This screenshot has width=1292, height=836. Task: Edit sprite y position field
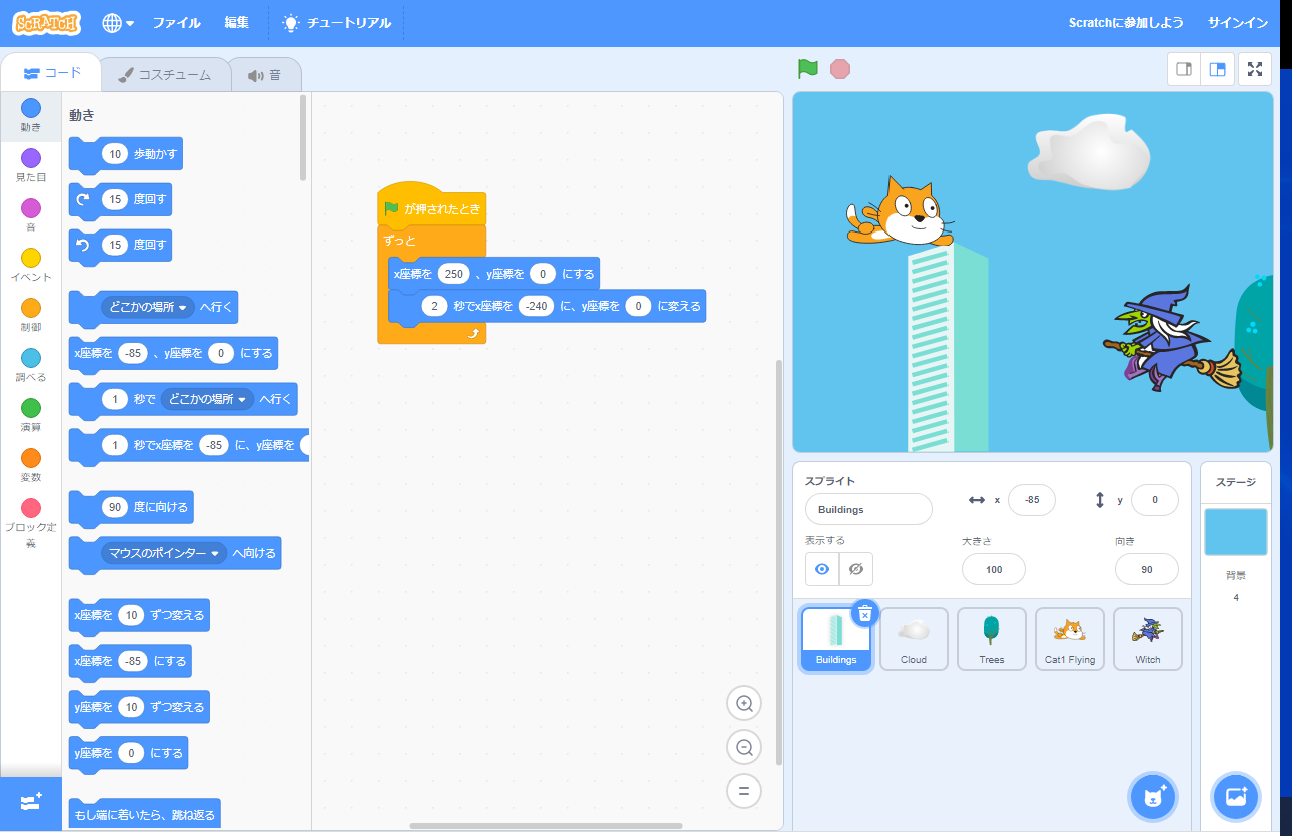coord(1155,500)
